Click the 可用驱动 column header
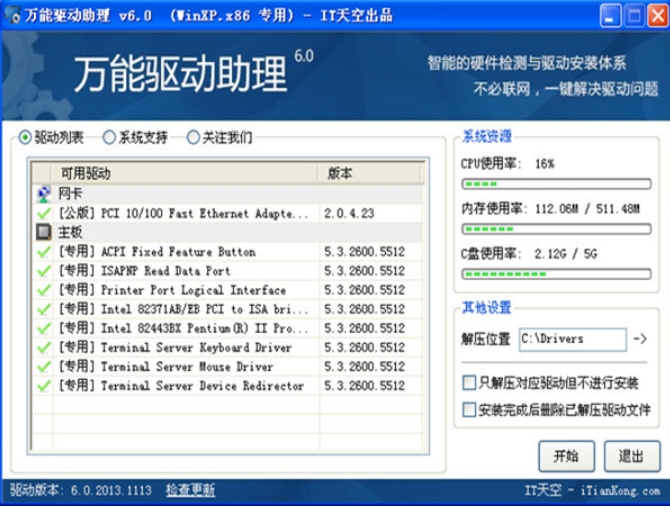Image resolution: width=670 pixels, height=508 pixels. point(185,173)
